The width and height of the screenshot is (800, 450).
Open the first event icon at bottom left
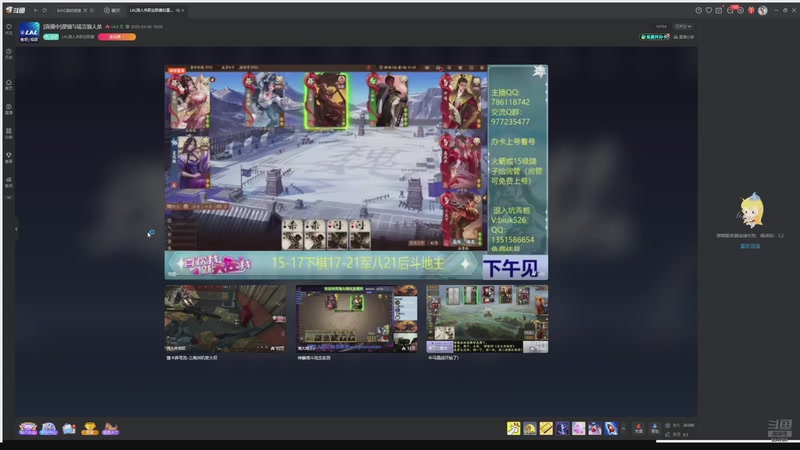tap(28, 429)
